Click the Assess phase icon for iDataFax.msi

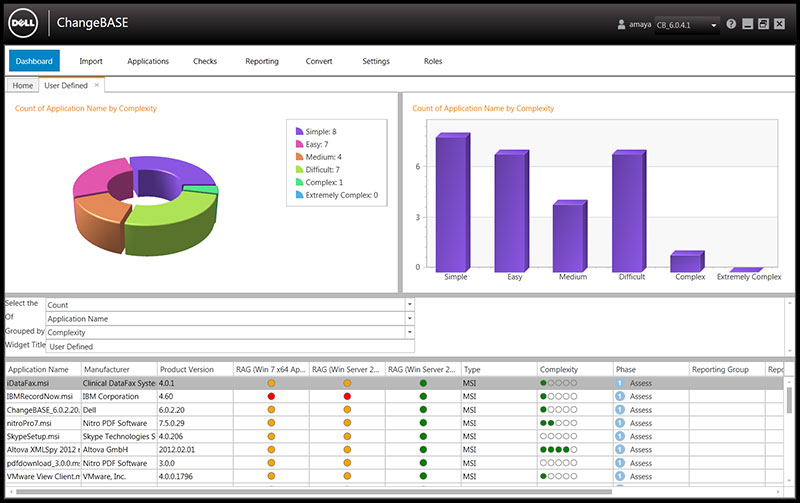pos(620,383)
